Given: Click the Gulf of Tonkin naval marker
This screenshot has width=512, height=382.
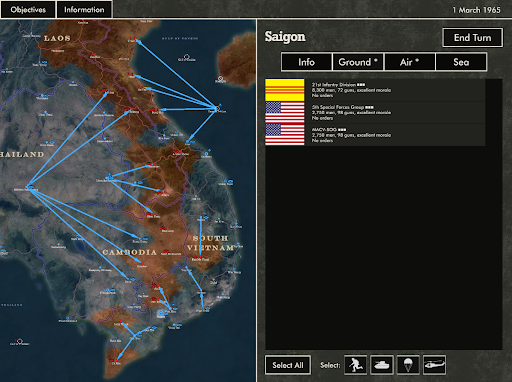Looking at the screenshot, I should click(x=187, y=57).
